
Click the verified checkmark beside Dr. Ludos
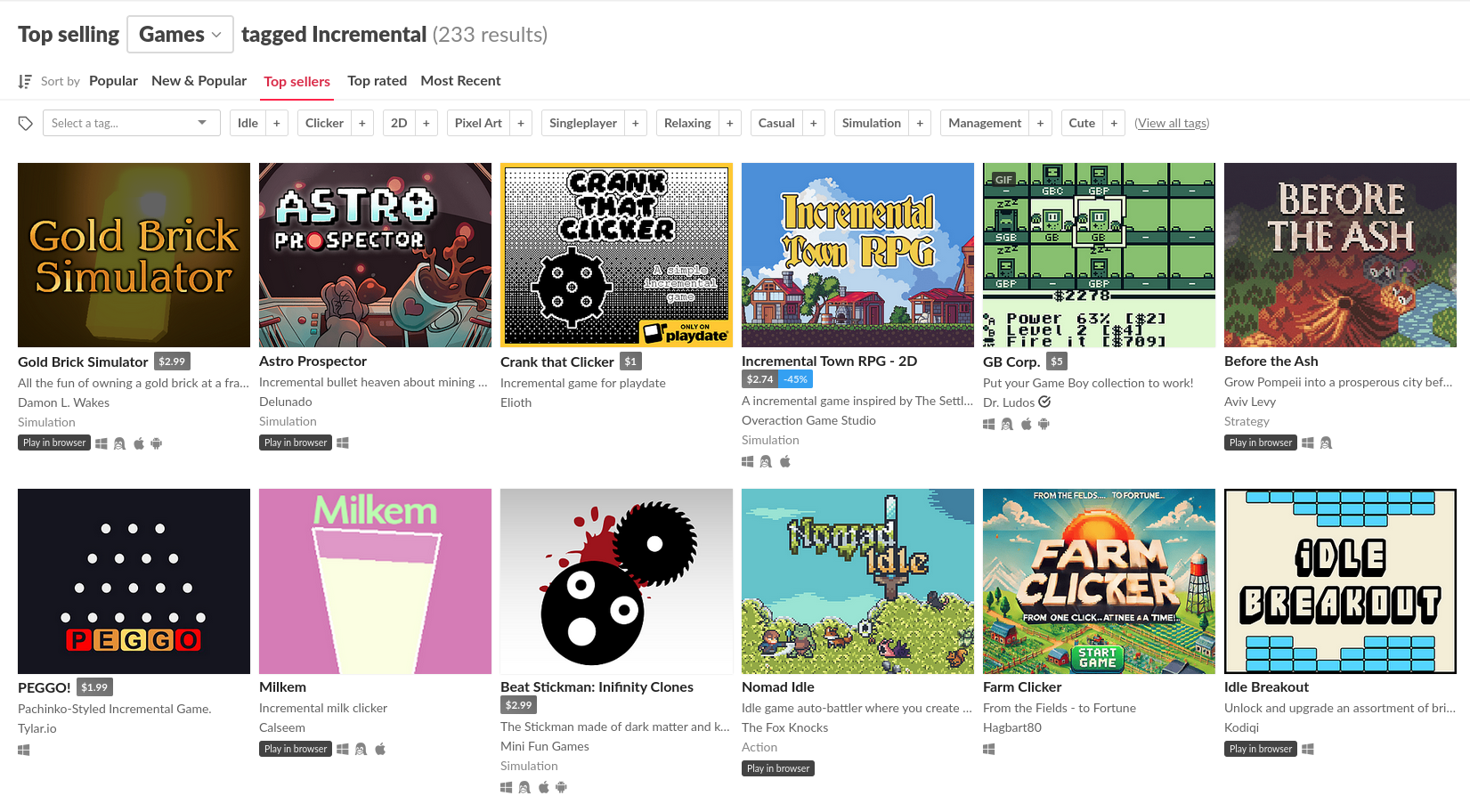click(x=1045, y=402)
